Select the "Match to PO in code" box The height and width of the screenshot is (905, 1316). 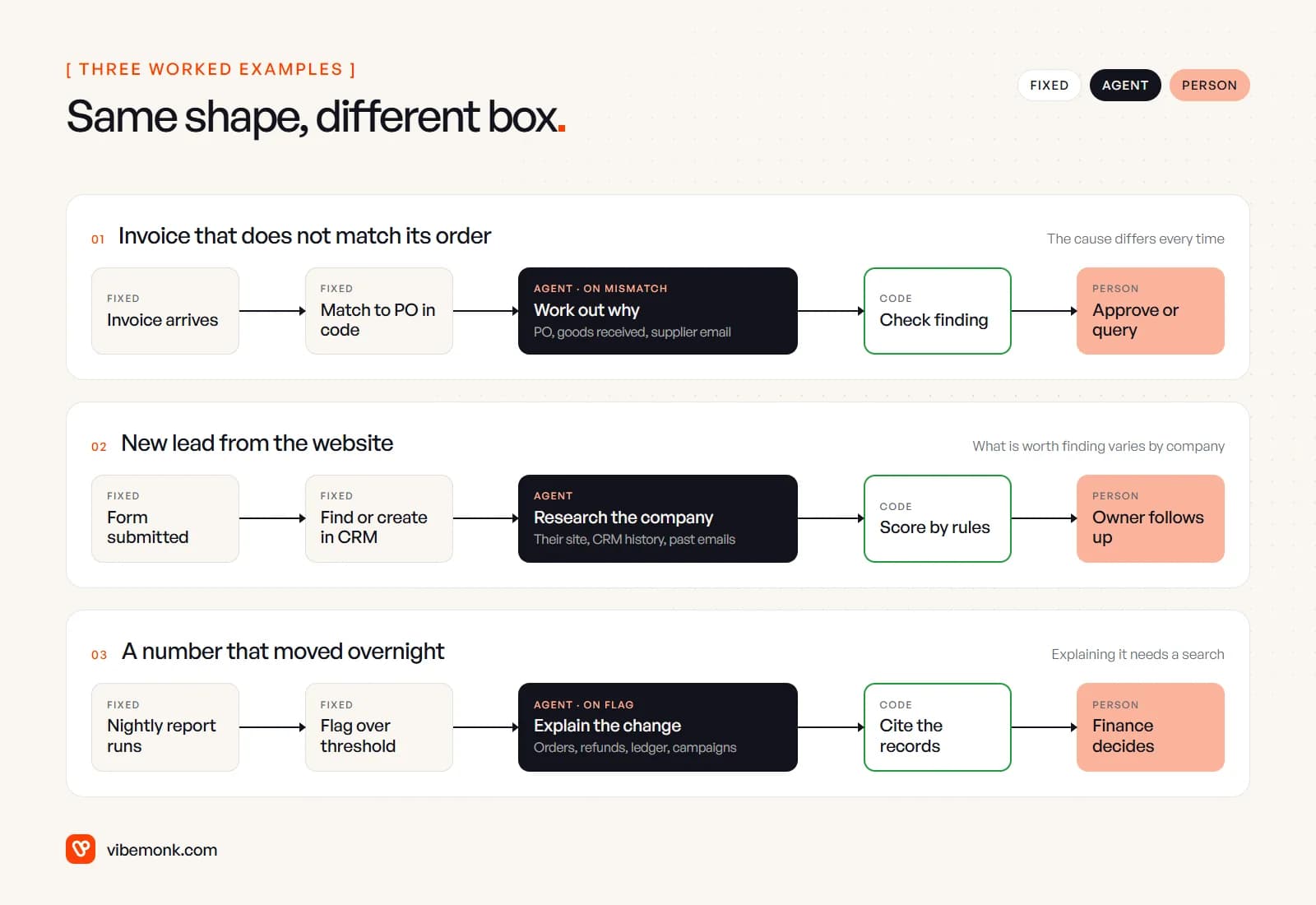pyautogui.click(x=379, y=311)
